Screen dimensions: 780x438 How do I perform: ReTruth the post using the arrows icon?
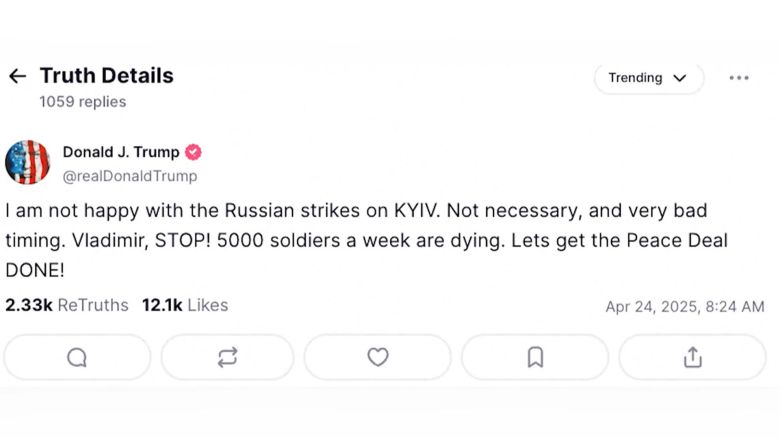tap(227, 357)
